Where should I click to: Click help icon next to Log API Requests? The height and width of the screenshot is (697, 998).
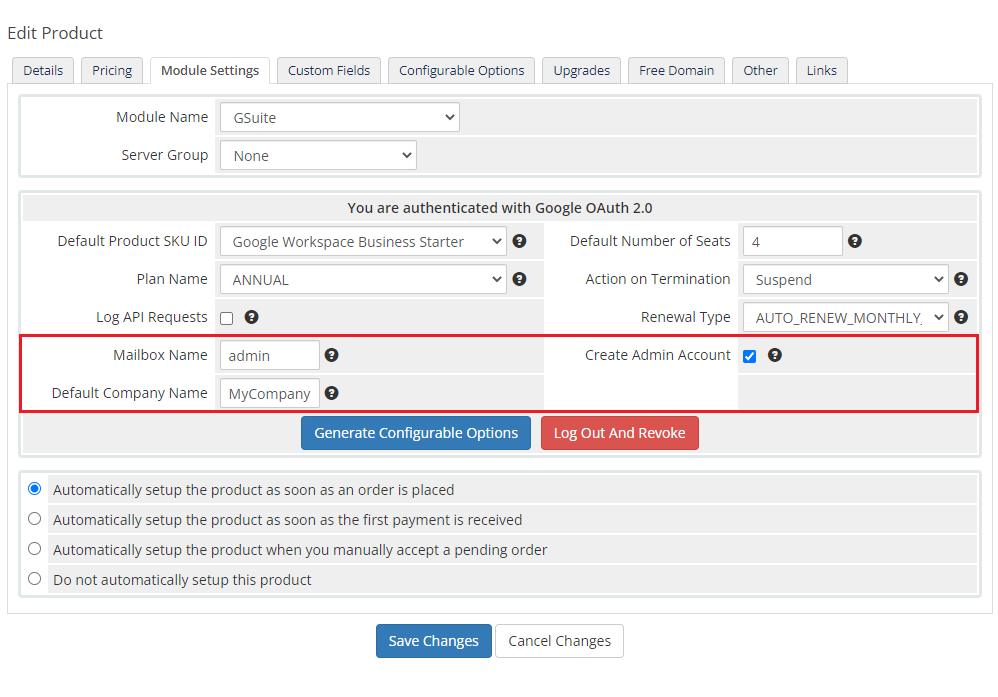point(251,317)
